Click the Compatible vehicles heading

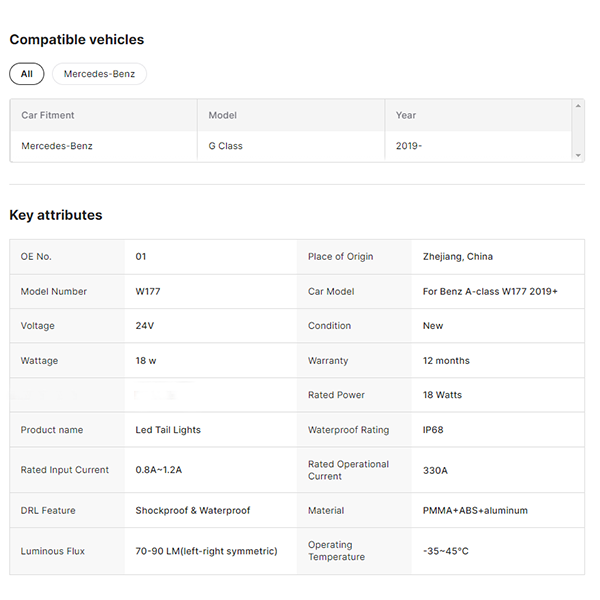[x=77, y=40]
